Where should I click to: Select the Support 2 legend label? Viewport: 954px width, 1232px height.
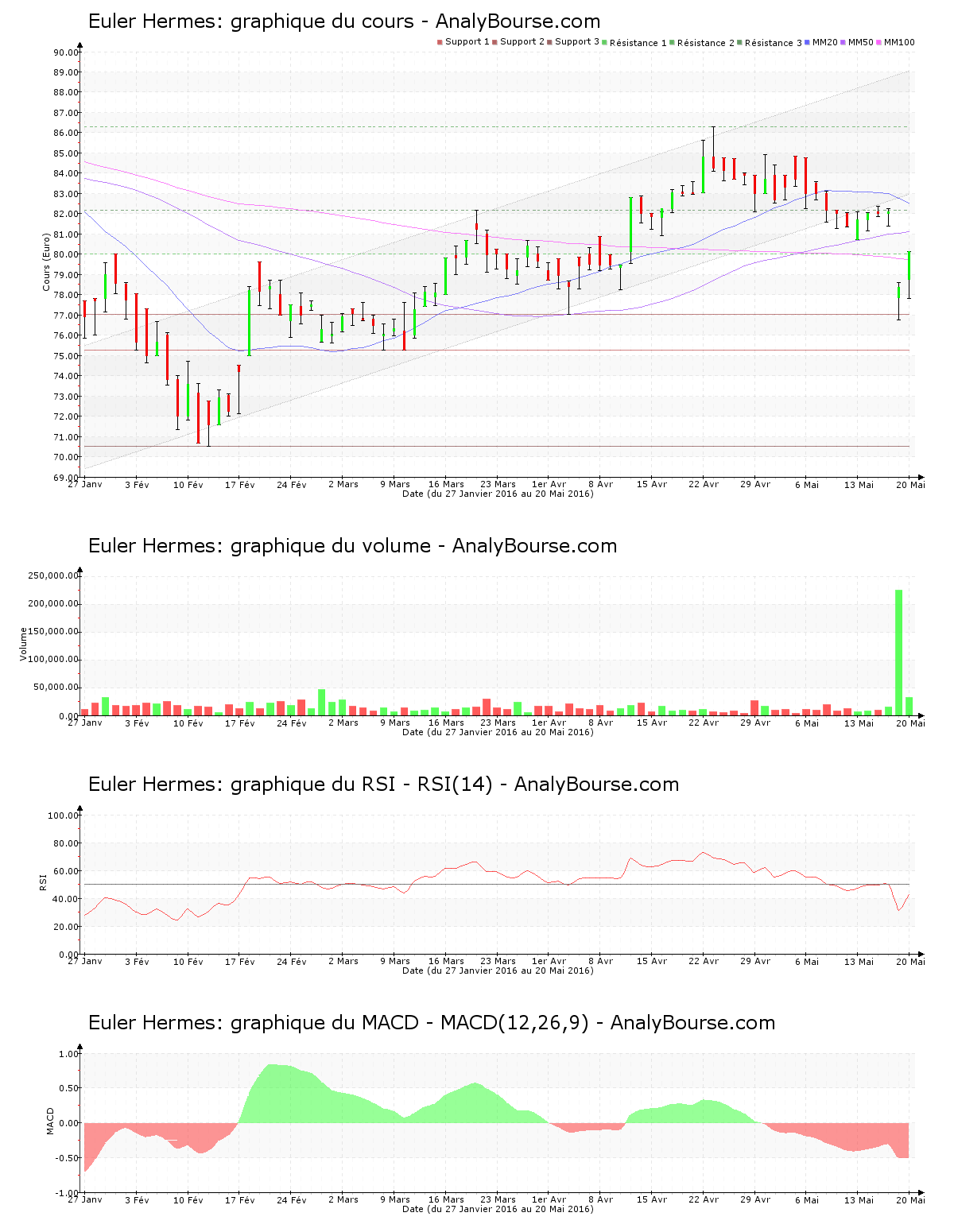tap(522, 42)
